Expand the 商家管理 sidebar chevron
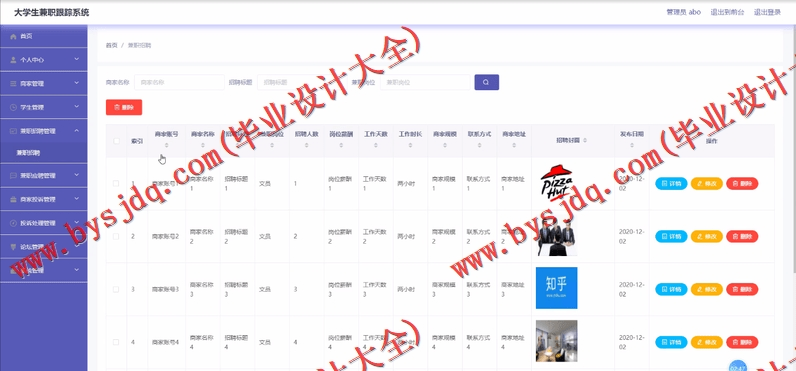This screenshot has height=371, width=796. (x=77, y=83)
